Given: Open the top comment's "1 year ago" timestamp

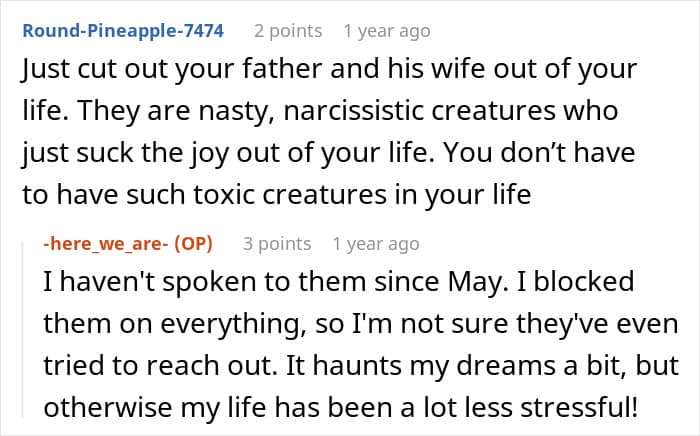Looking at the screenshot, I should coord(386,31).
